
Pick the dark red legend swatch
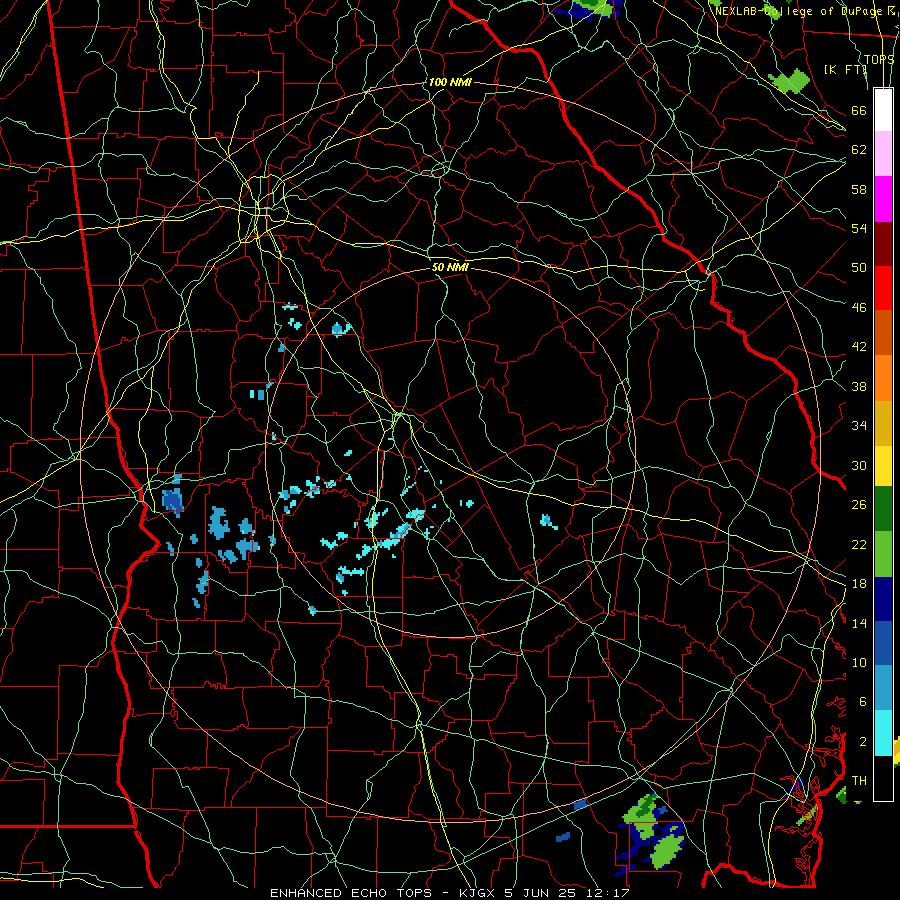pos(883,243)
